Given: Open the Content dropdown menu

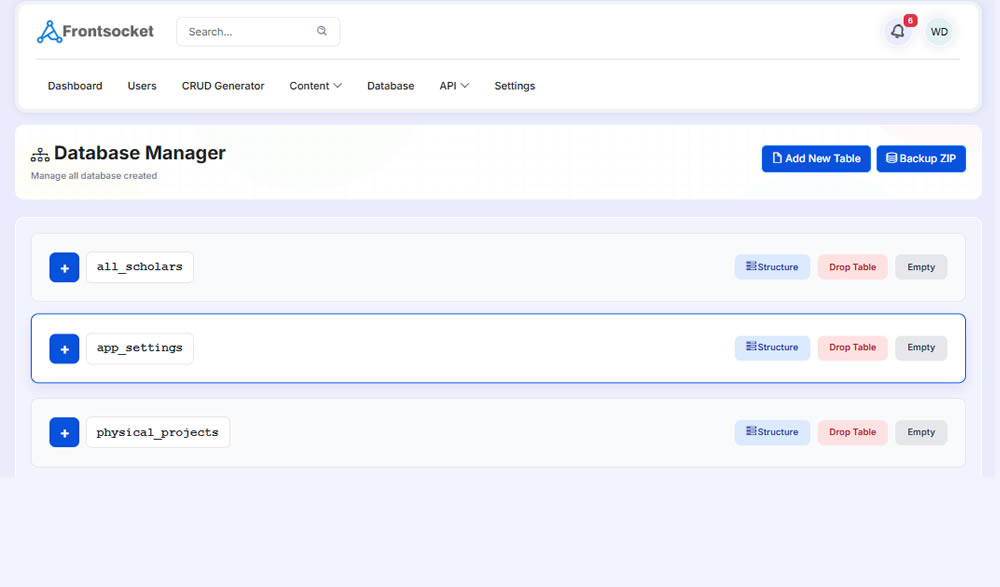Looking at the screenshot, I should click(x=315, y=86).
